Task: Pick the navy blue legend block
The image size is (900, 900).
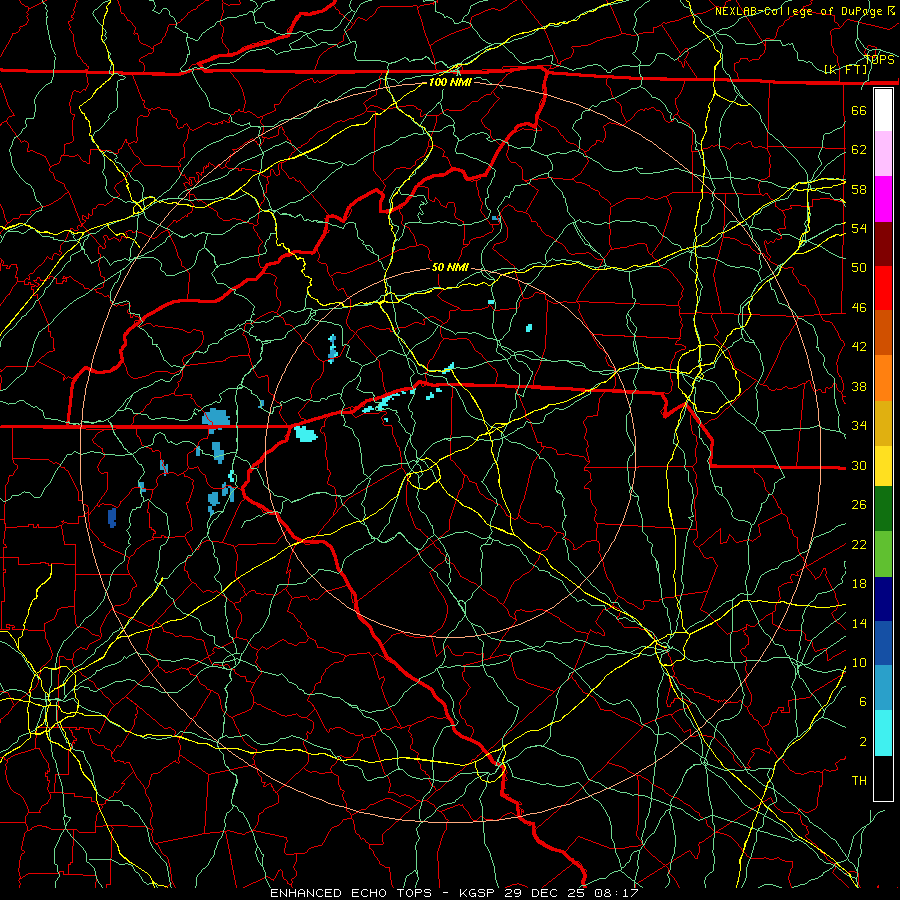Action: tap(883, 599)
